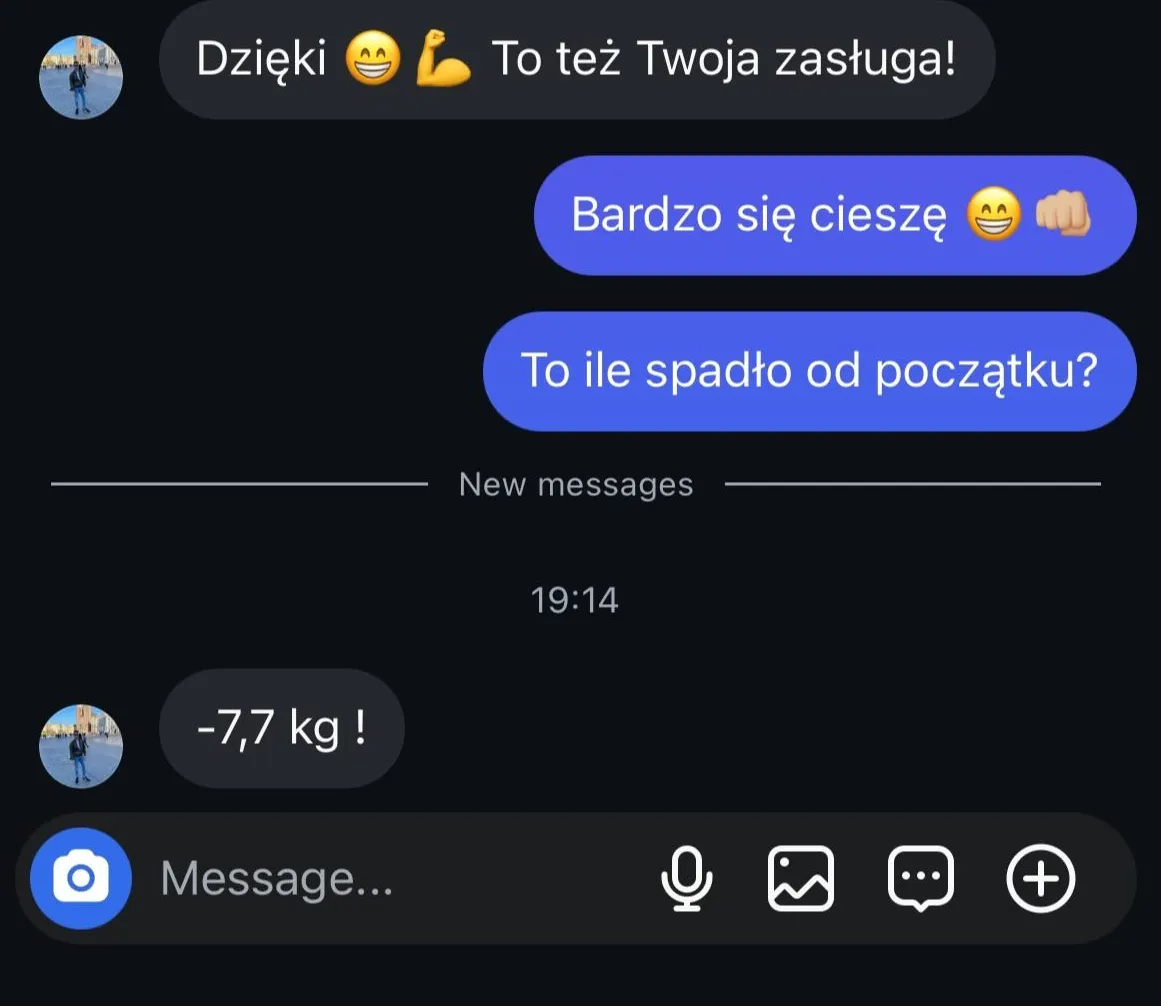Tap the microphone voice message icon
Viewport: 1161px width, 1006px height.
click(686, 878)
